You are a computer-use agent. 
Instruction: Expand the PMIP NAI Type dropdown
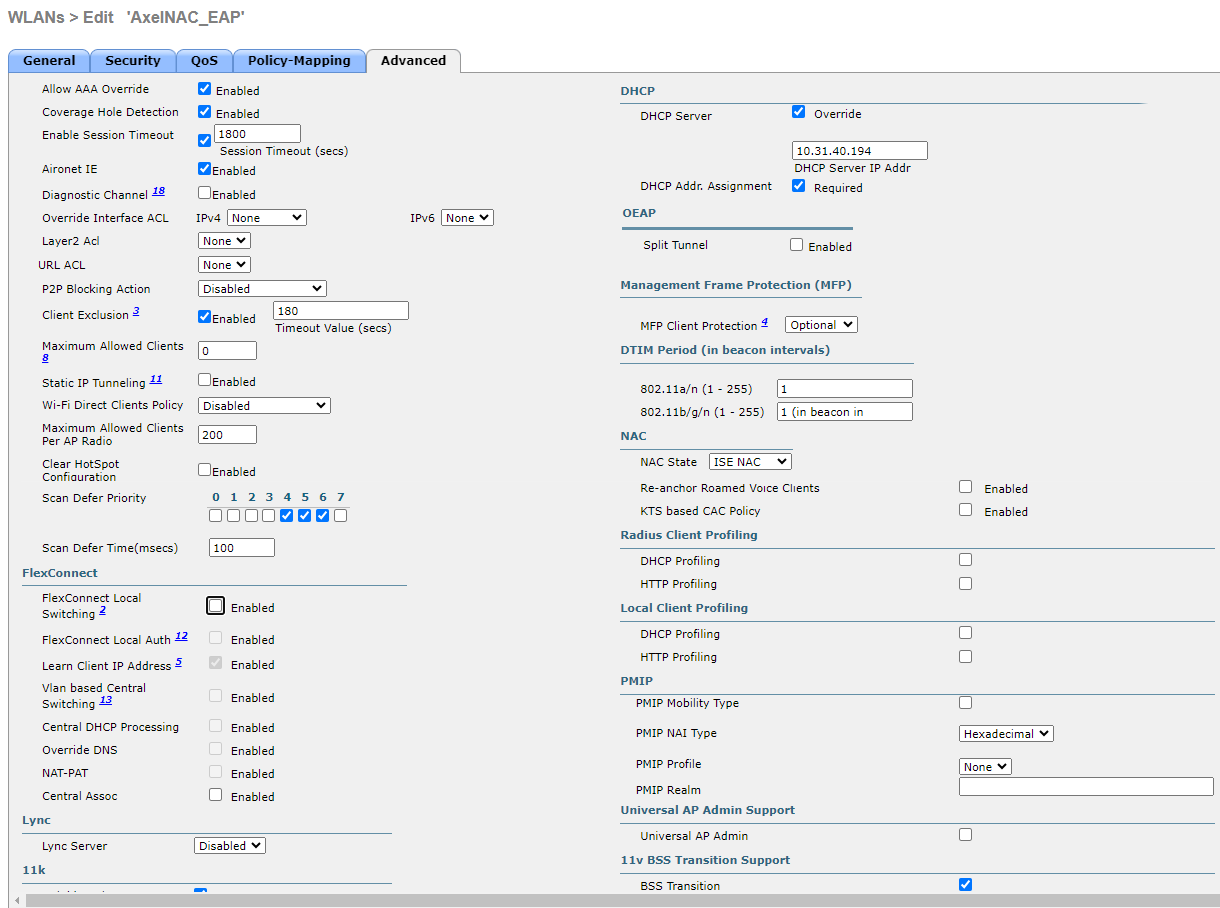[x=1005, y=733]
